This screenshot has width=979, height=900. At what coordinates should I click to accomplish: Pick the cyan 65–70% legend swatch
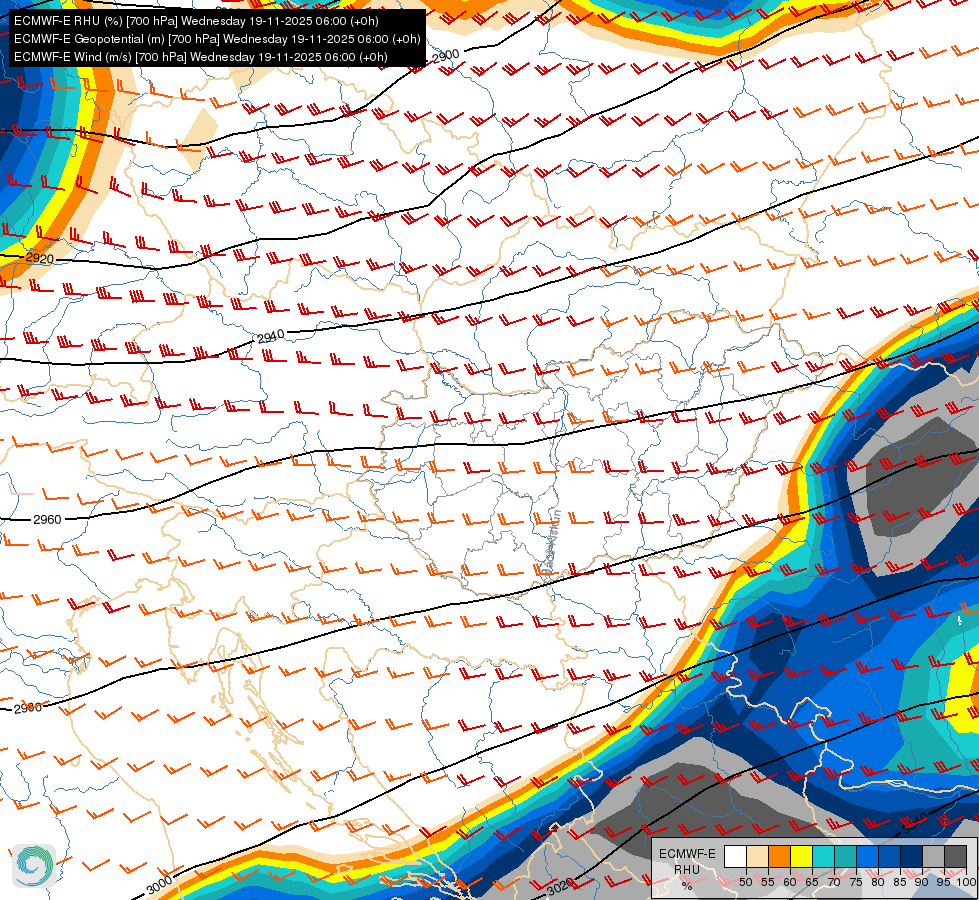tap(824, 856)
